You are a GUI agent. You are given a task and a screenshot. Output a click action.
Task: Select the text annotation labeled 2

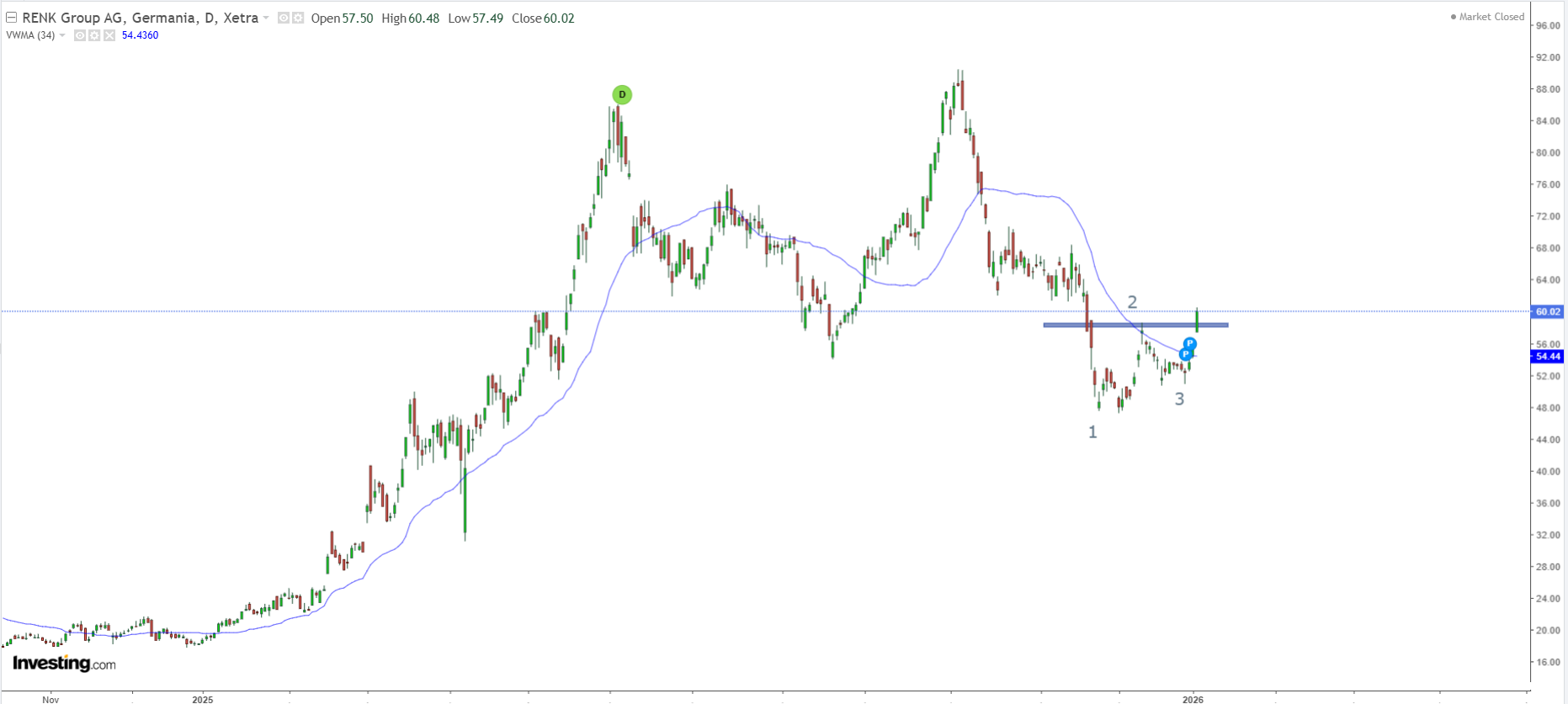tap(1132, 302)
